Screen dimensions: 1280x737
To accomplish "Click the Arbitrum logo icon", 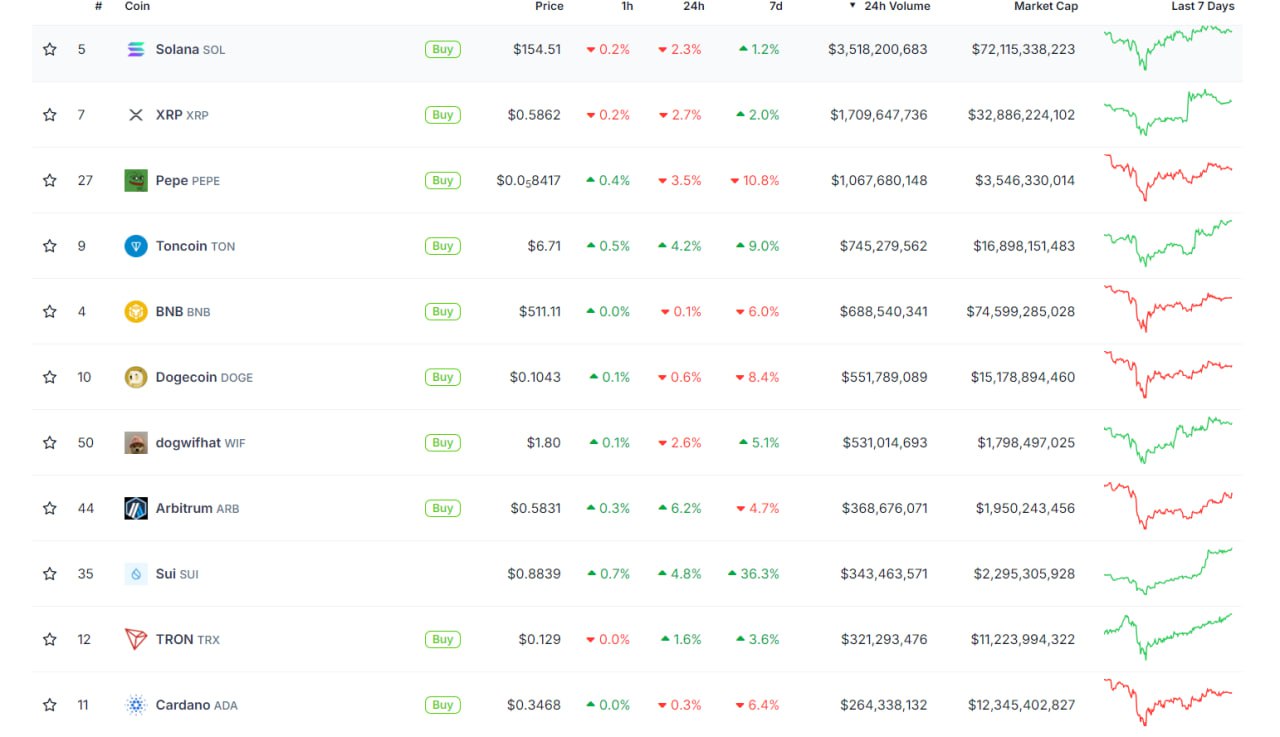I will [x=136, y=508].
